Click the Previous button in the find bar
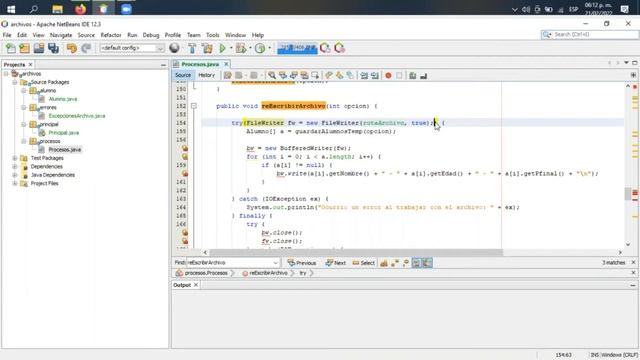This screenshot has width=640, height=360. 302,263
